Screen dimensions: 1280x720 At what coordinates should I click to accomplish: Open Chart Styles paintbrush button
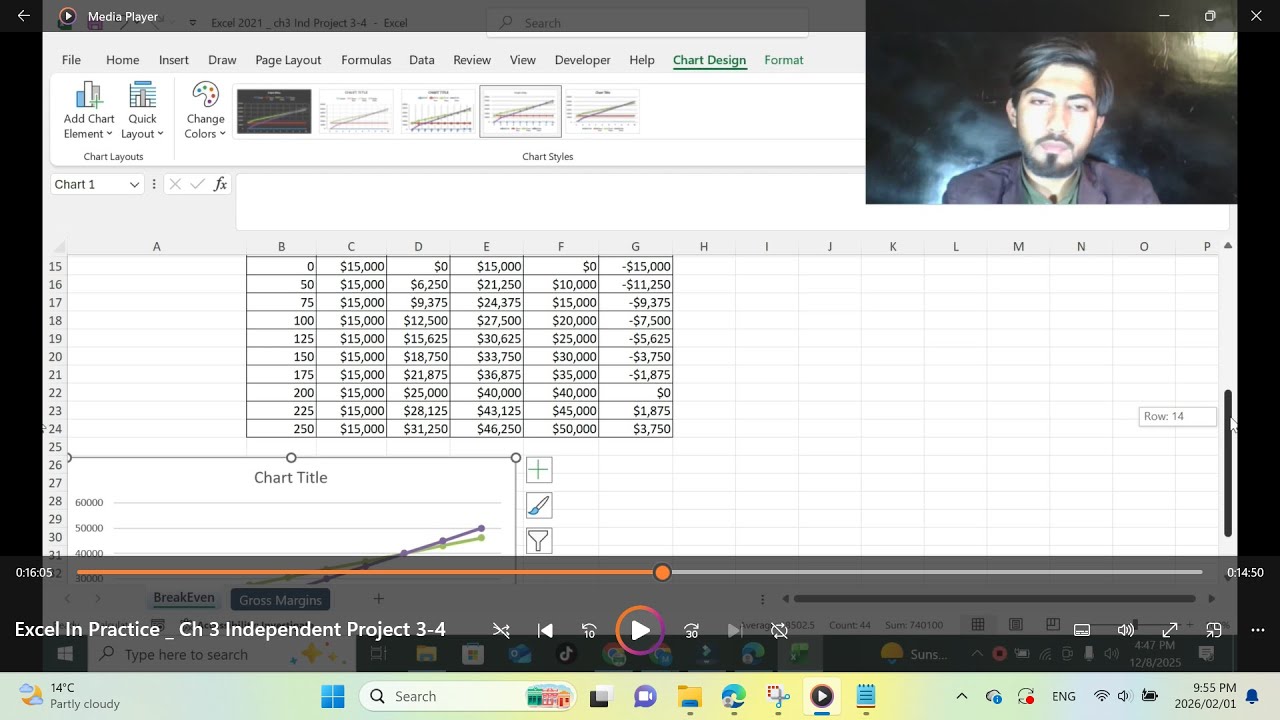(538, 506)
